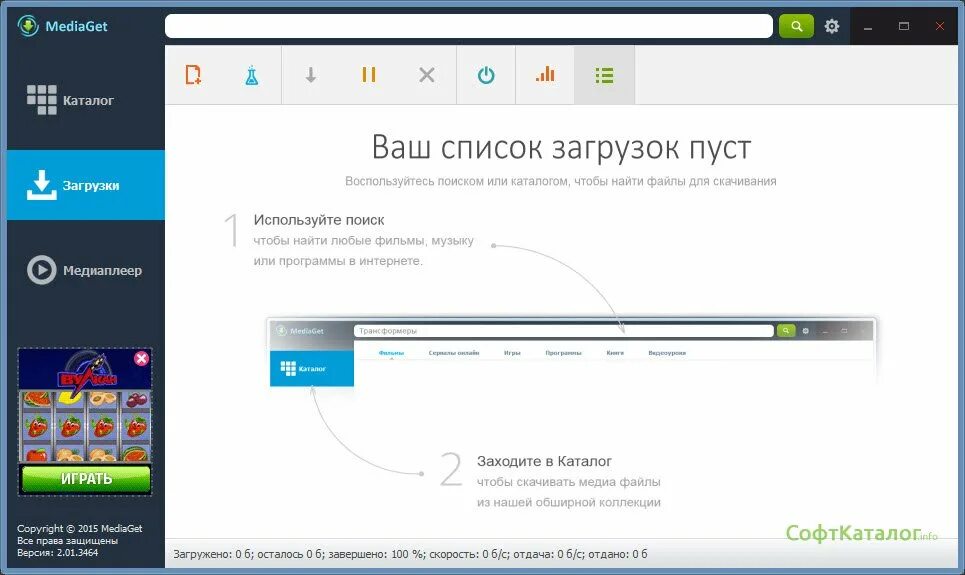The width and height of the screenshot is (965, 575).
Task: Click the download arrow toolbar icon
Action: 311,75
